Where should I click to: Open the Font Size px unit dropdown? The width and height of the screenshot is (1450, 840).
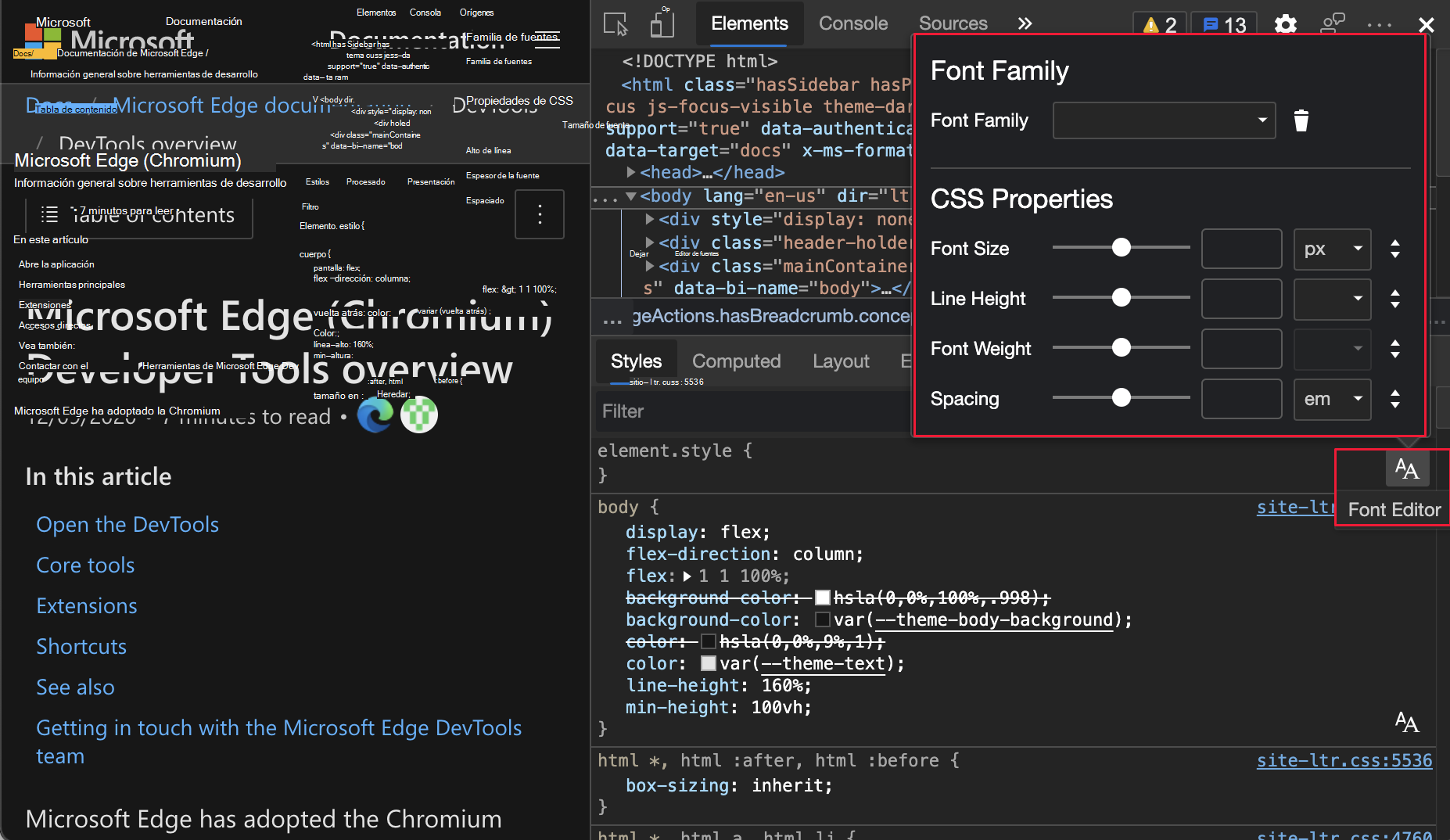coord(1332,249)
